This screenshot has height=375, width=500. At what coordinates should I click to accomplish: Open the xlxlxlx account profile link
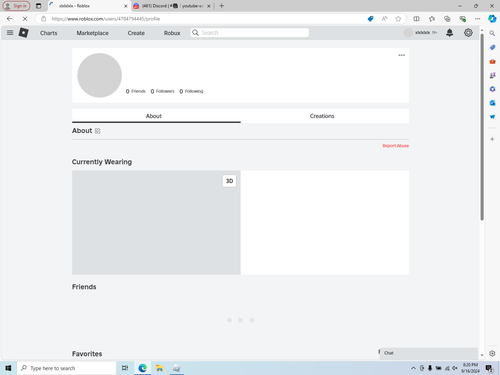(x=420, y=33)
